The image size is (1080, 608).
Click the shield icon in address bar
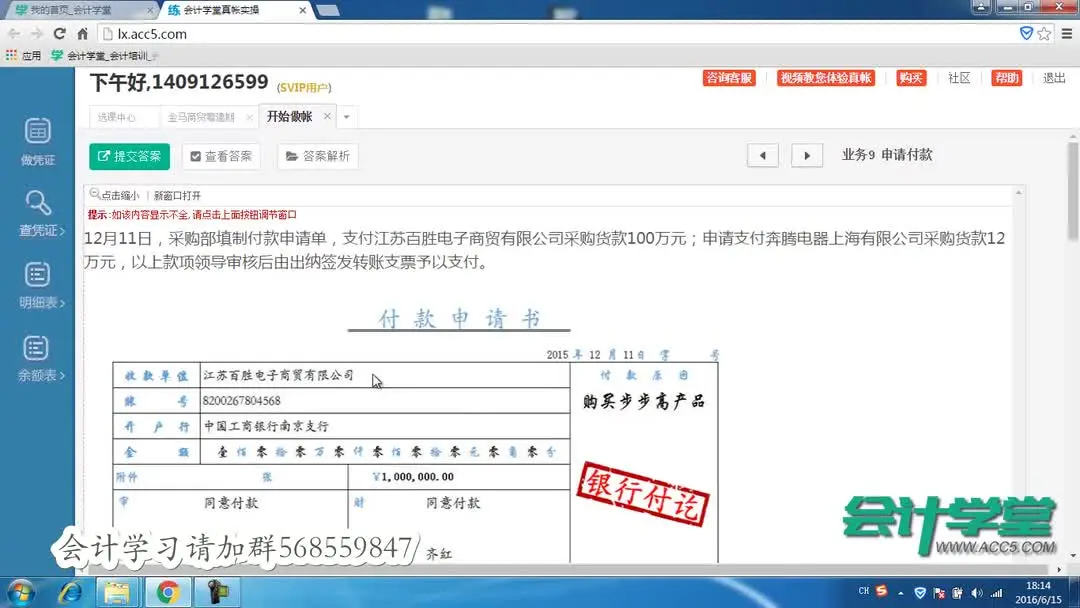click(1026, 33)
